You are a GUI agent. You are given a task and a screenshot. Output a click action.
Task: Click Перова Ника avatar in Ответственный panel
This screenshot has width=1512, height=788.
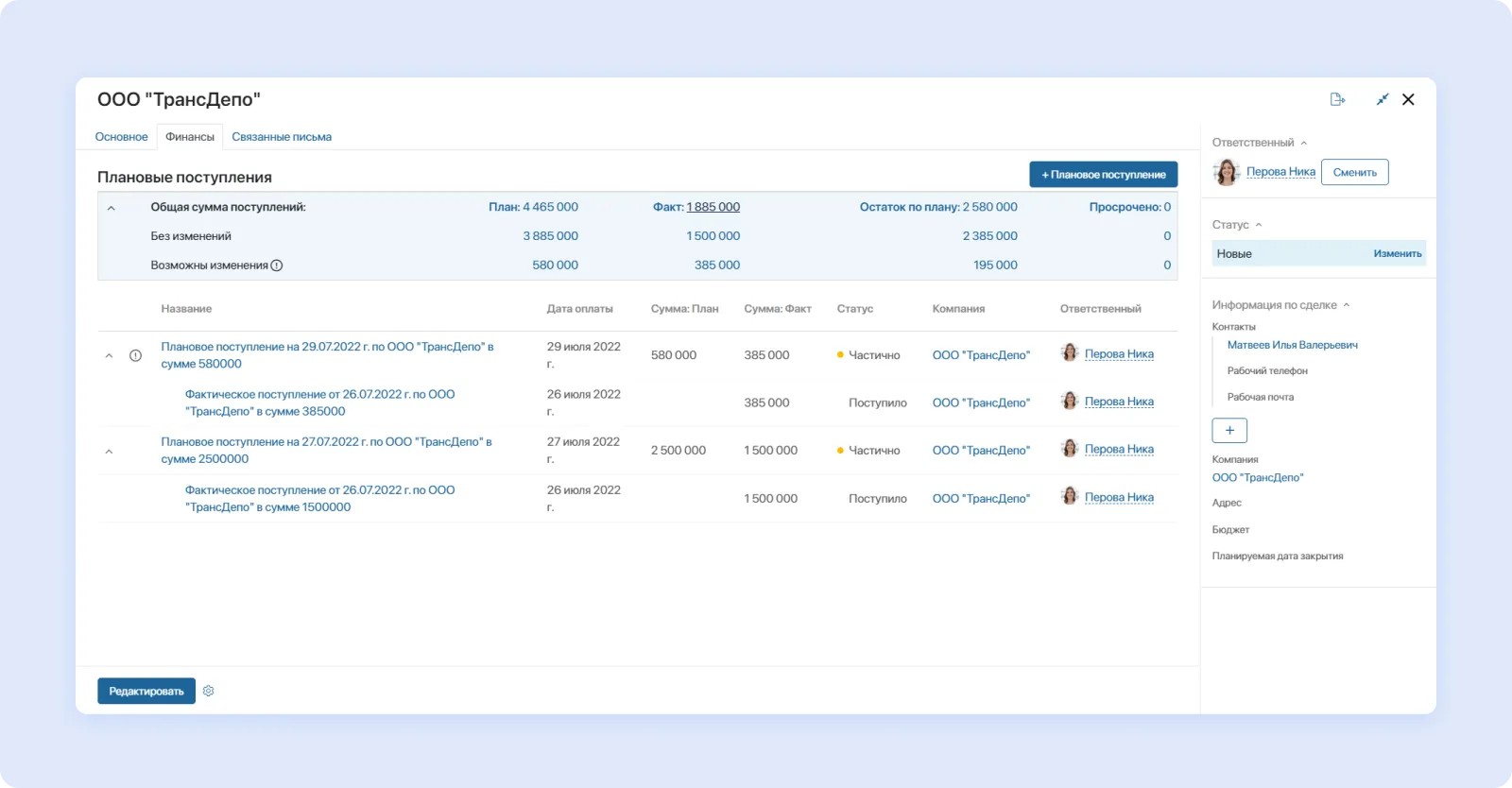tap(1227, 172)
